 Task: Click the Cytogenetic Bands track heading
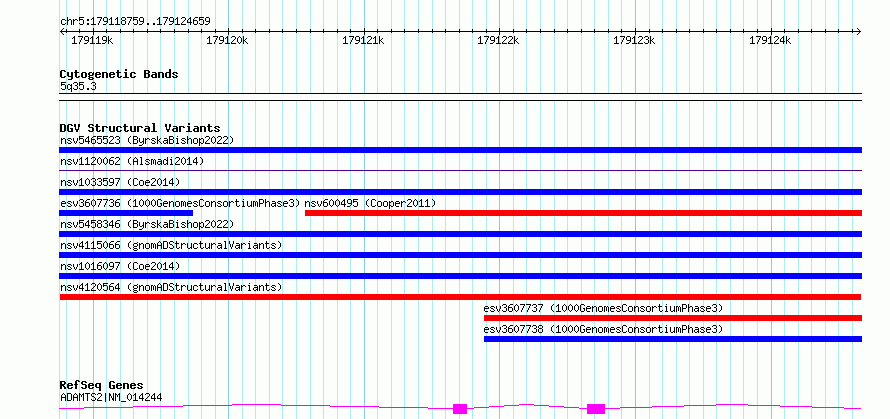pos(119,74)
